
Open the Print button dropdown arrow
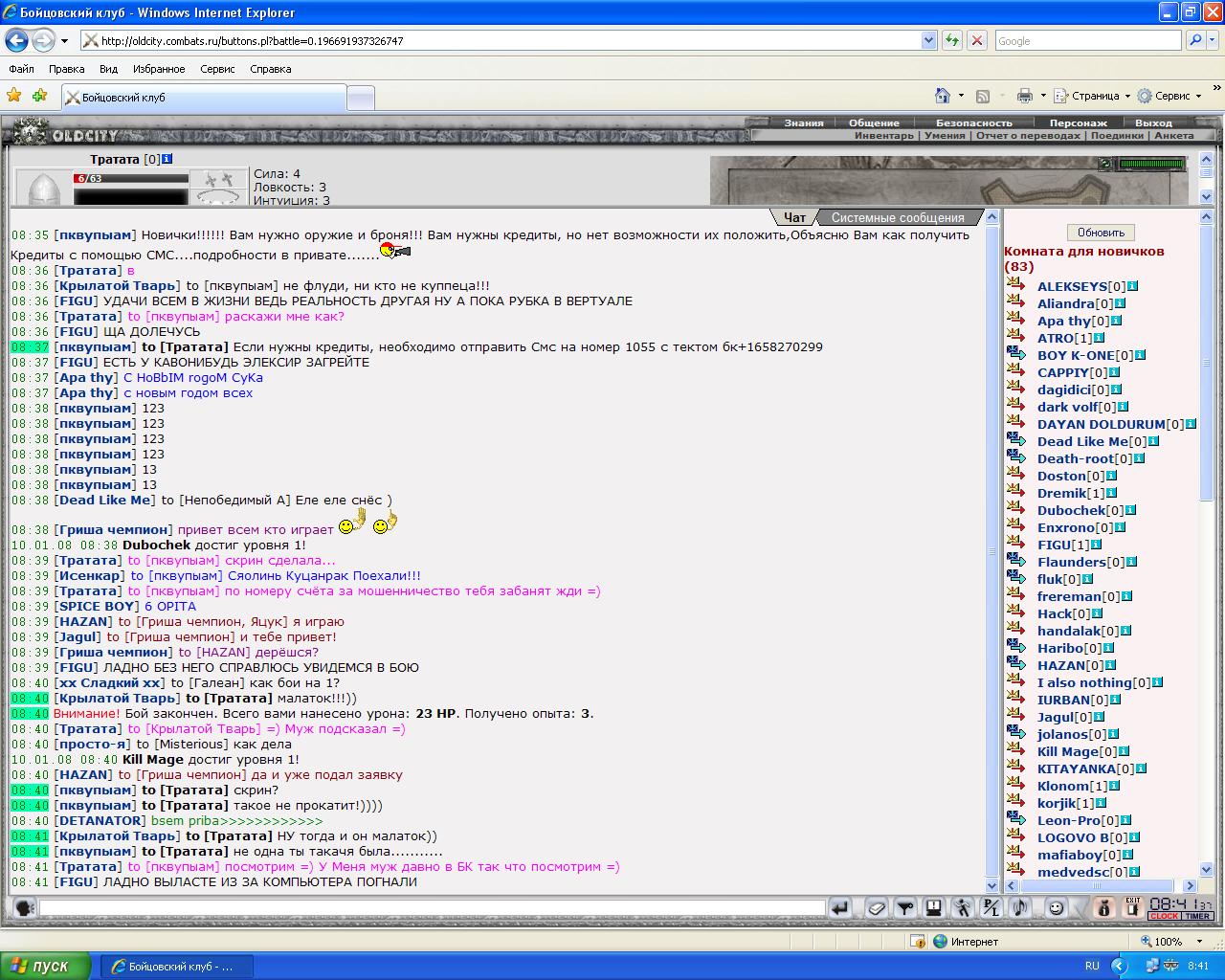tap(1043, 96)
